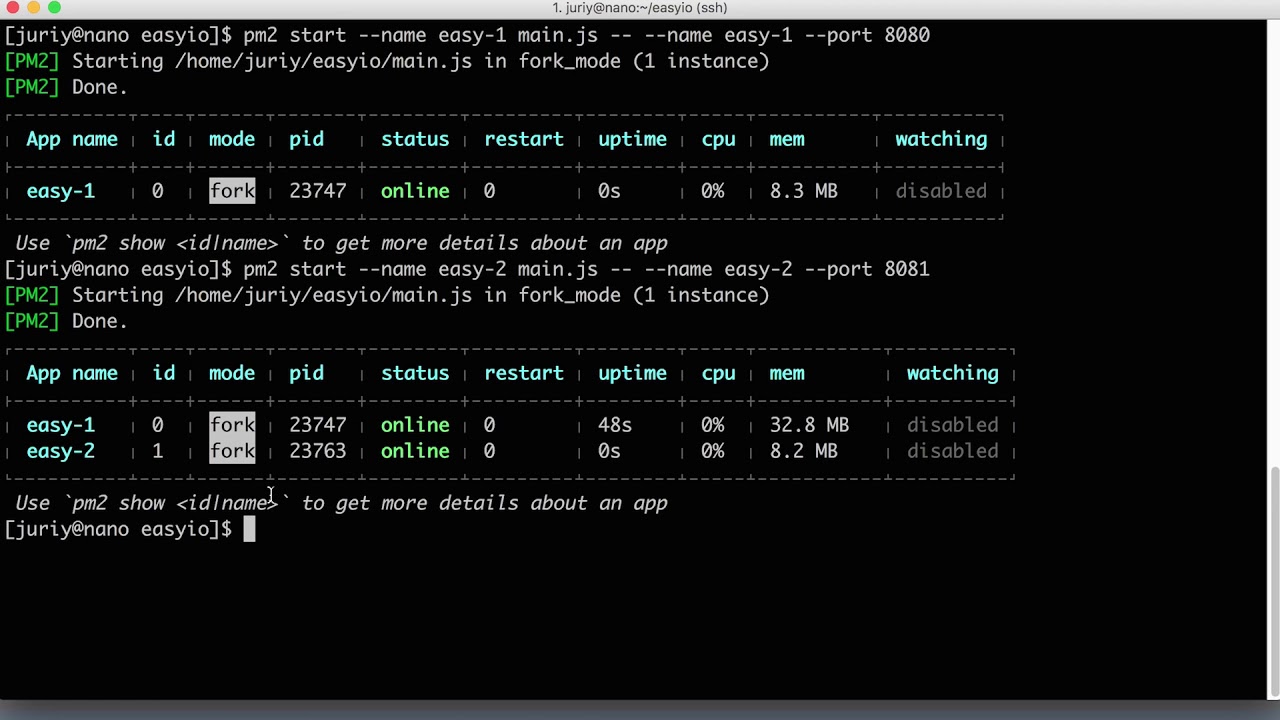Click pid 23763
The width and height of the screenshot is (1280, 720).
pyautogui.click(x=318, y=451)
